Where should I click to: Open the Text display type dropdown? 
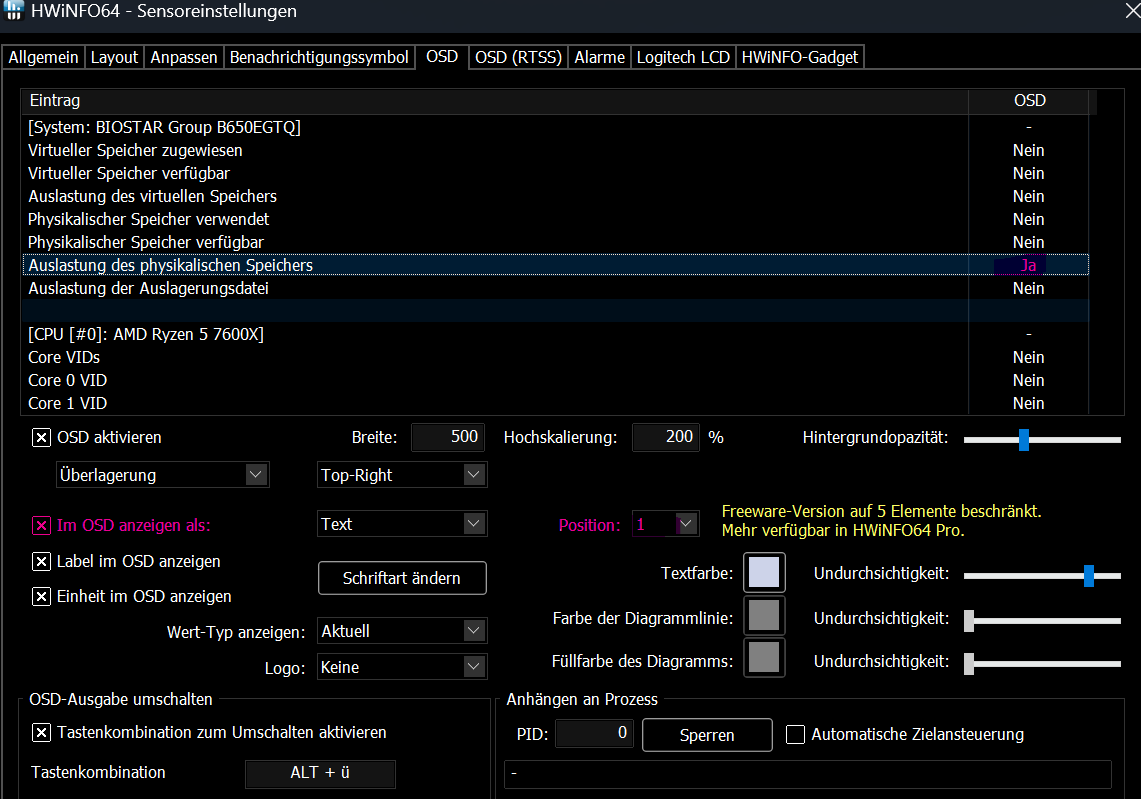pos(402,524)
